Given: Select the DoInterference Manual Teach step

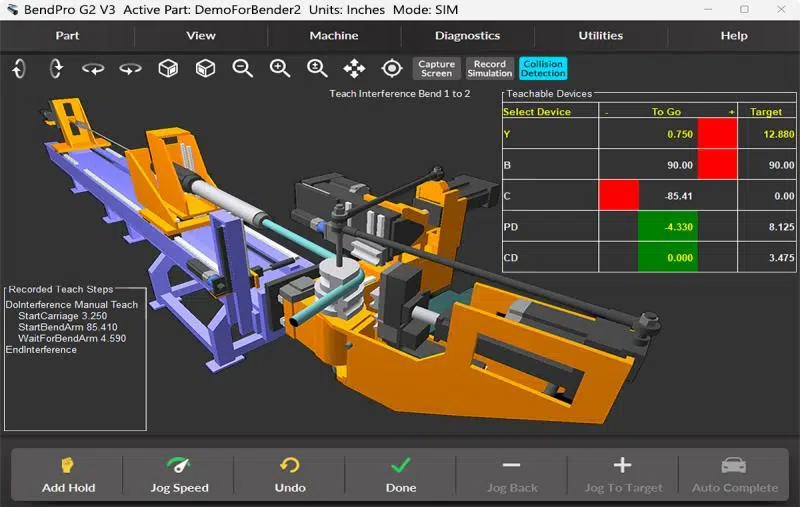Looking at the screenshot, I should 71,305.
